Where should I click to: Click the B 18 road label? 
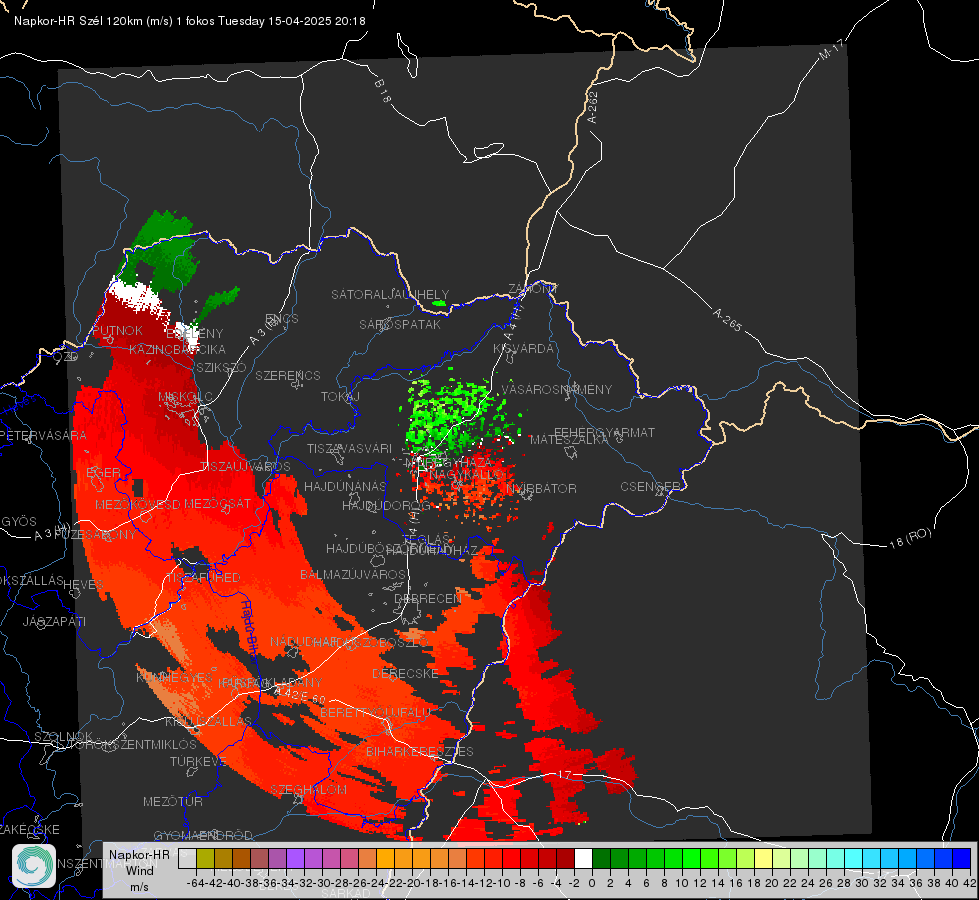coord(383,91)
